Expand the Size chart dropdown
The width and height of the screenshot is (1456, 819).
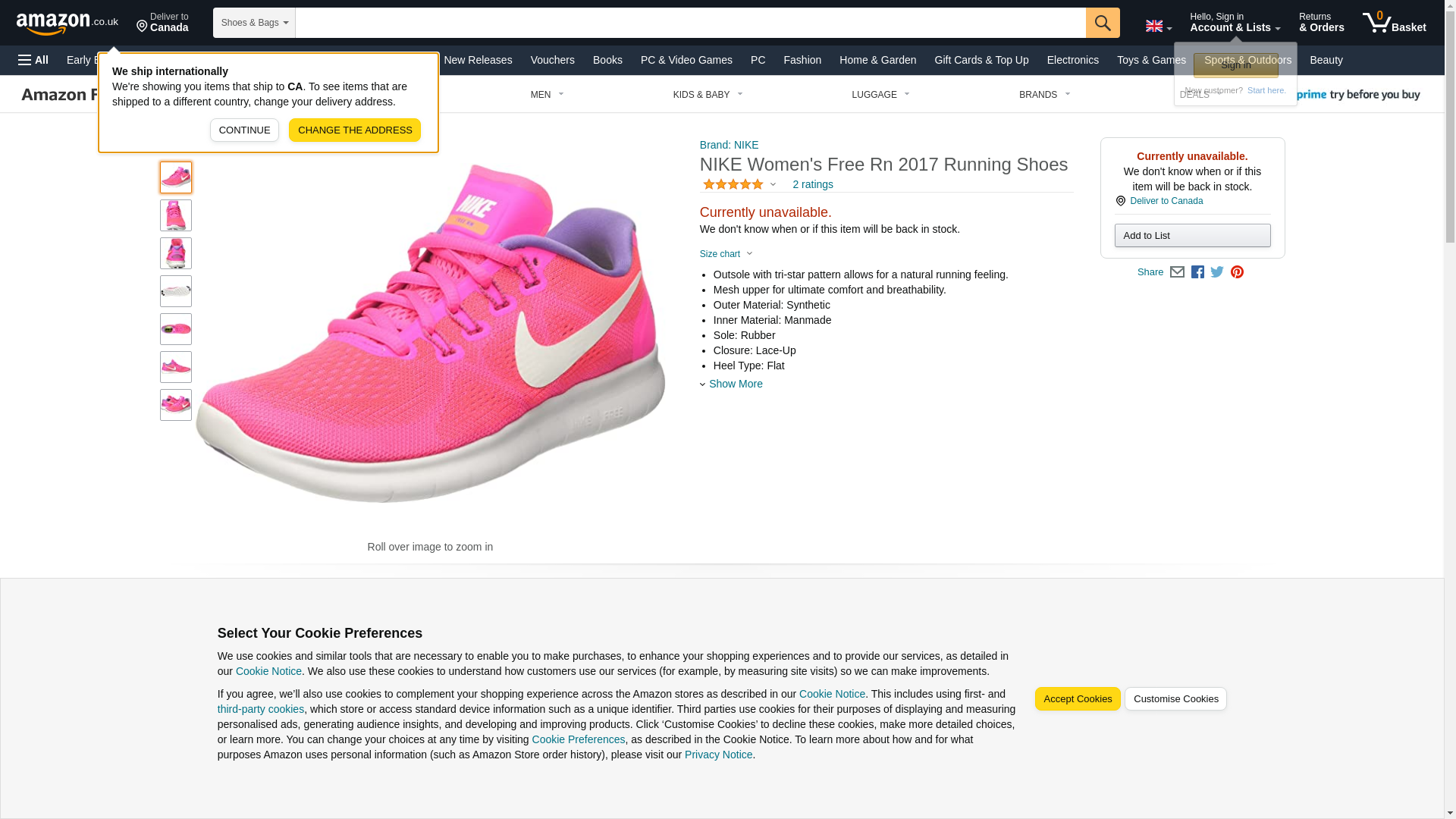[x=726, y=254]
